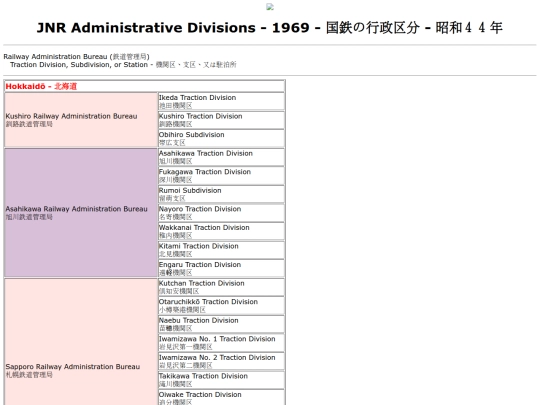The width and height of the screenshot is (540, 405).
Task: Click 'Kitami Traction Division' row
Action: pos(221,250)
